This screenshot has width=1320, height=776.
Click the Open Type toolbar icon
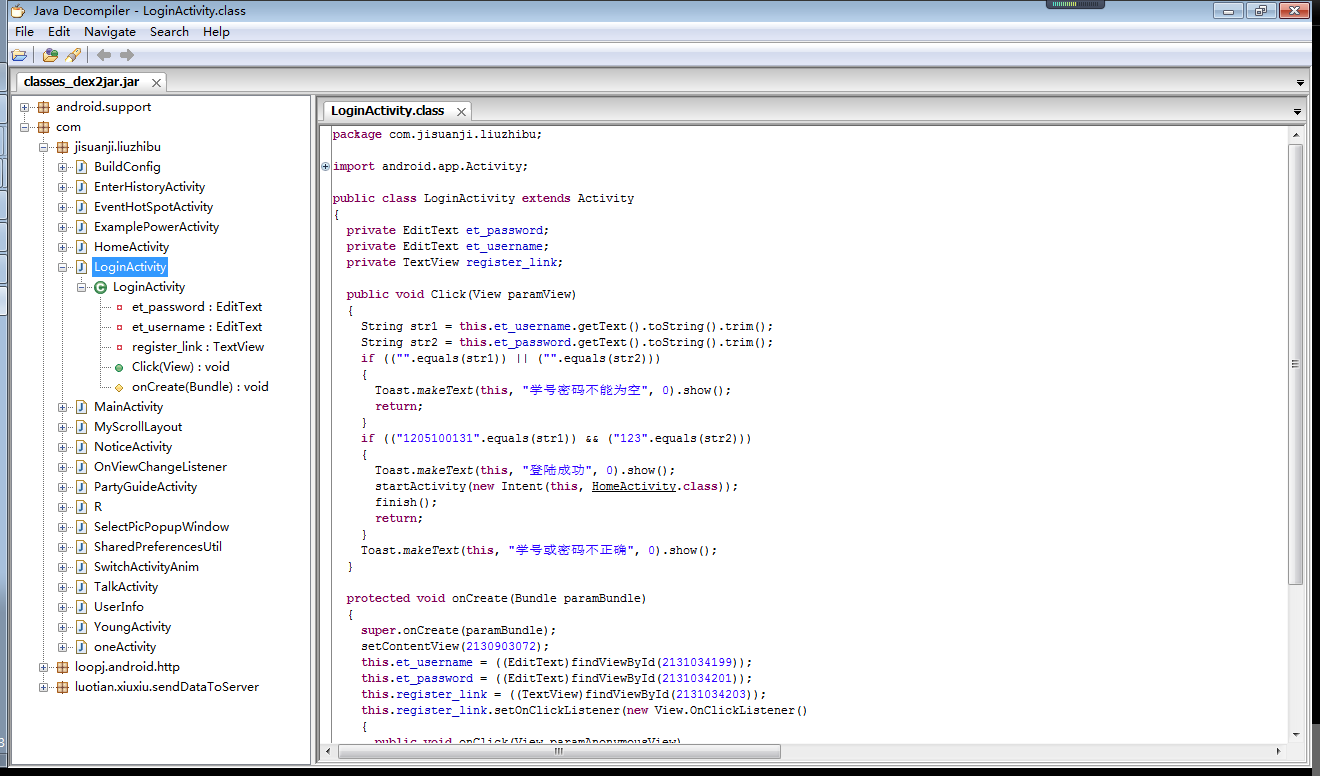click(50, 55)
